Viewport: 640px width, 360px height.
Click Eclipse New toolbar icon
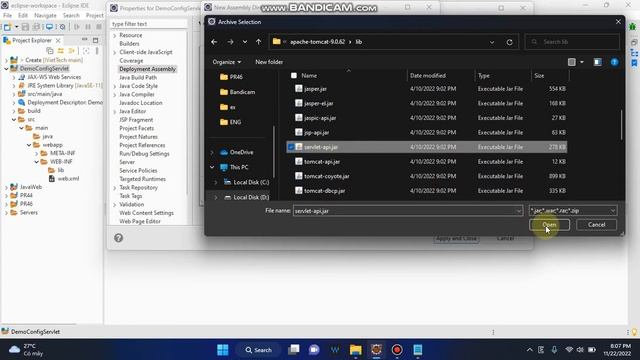point(7,27)
